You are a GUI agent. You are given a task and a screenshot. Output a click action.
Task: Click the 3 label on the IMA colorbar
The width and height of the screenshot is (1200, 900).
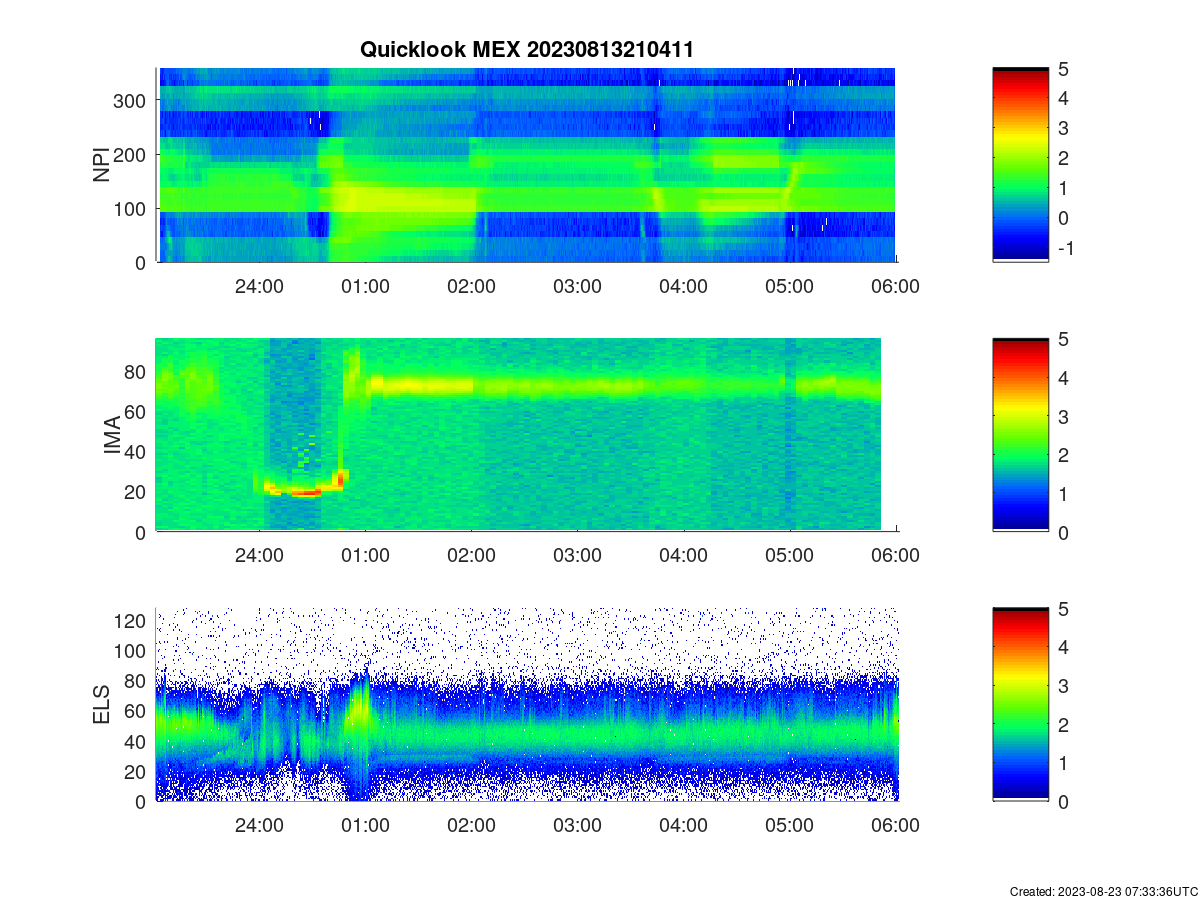(1064, 416)
